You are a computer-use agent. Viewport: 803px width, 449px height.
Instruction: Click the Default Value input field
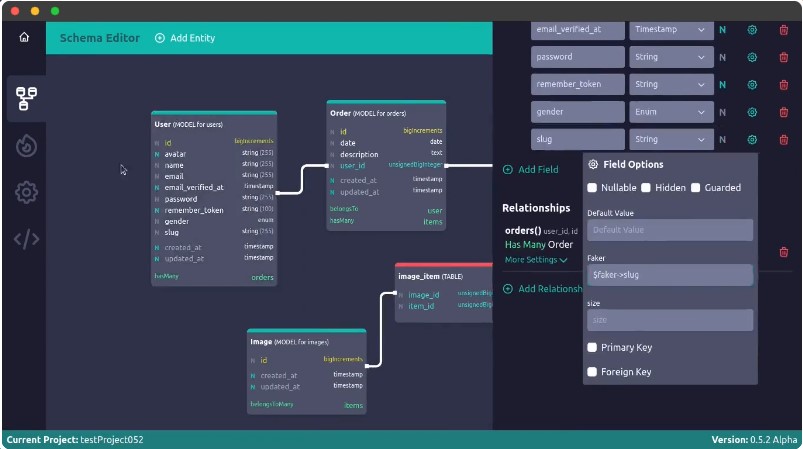(669, 230)
